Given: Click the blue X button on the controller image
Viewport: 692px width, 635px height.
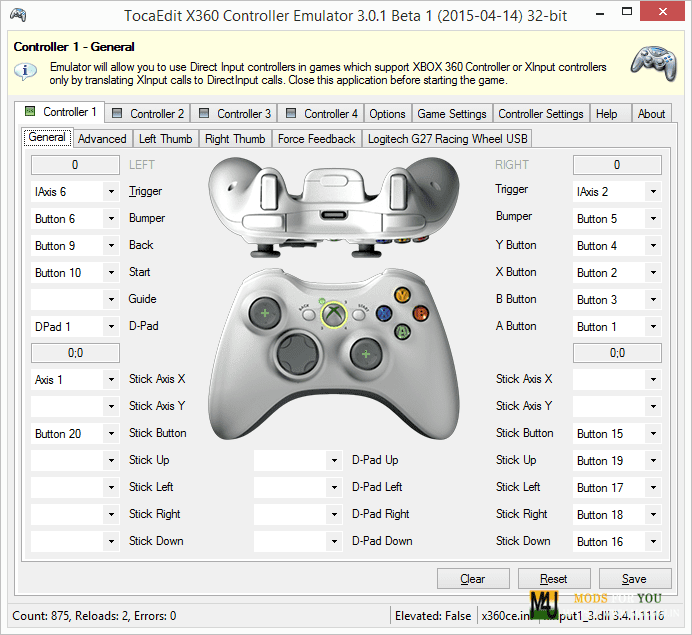Looking at the screenshot, I should point(384,313).
